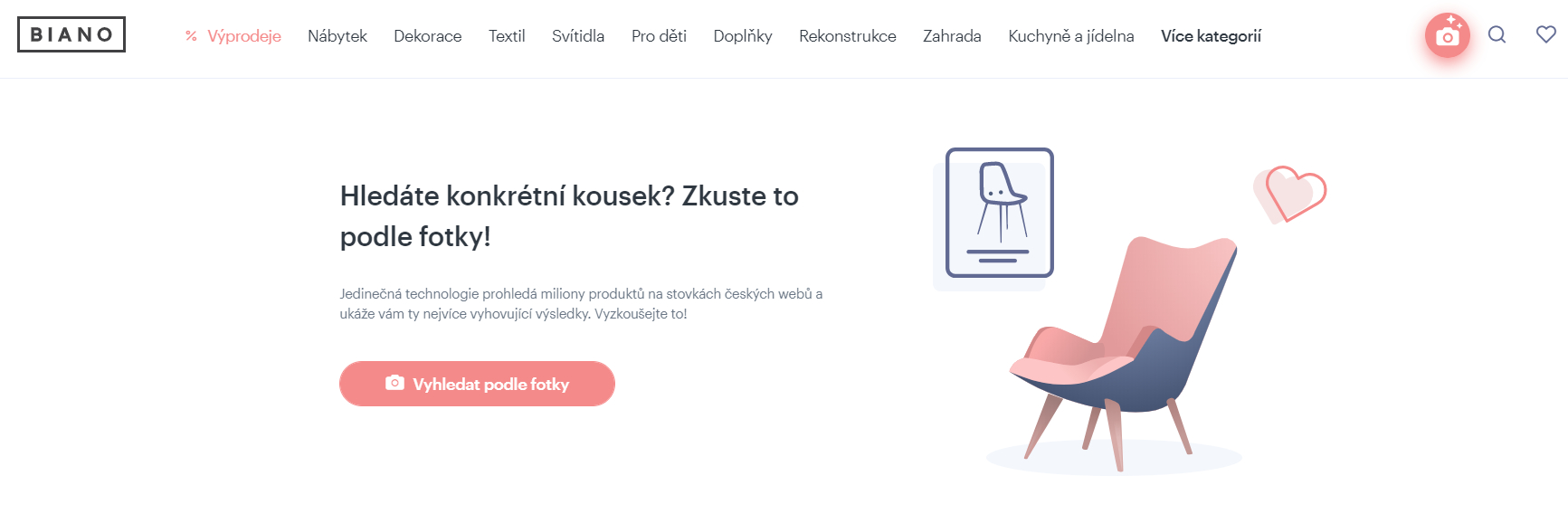Open the Pro děti category

659,36
